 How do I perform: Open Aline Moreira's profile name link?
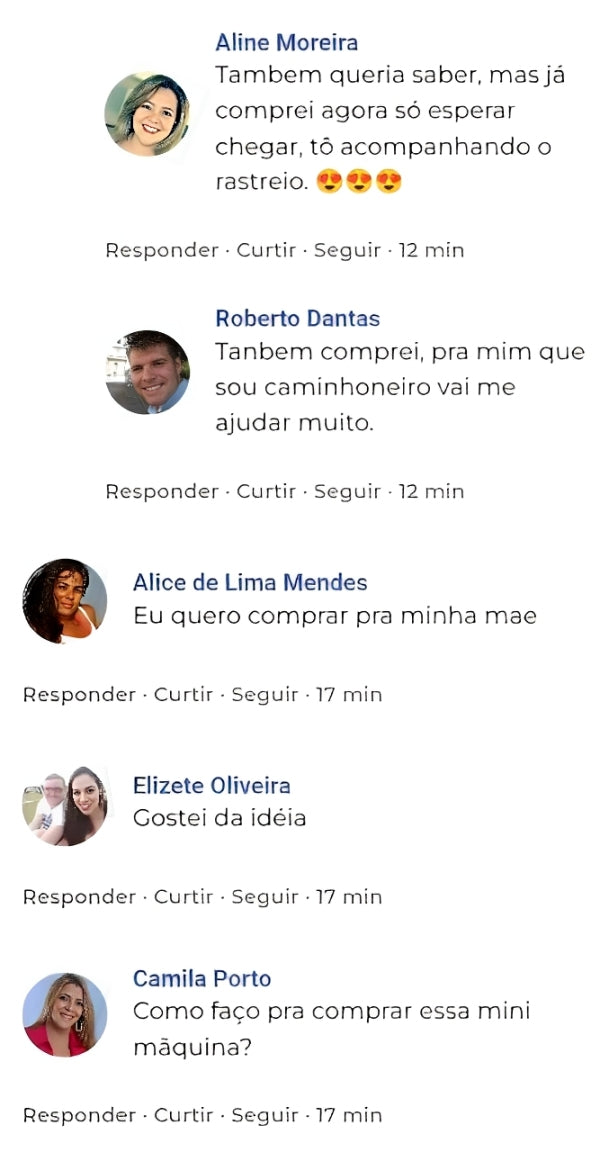pyautogui.click(x=286, y=43)
